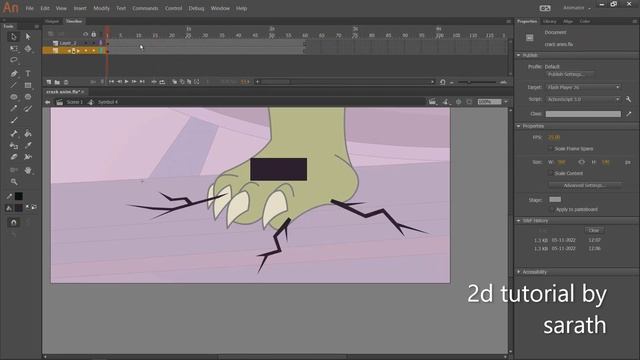
Task: Click the Delete layer trash icon
Action: 66,82
